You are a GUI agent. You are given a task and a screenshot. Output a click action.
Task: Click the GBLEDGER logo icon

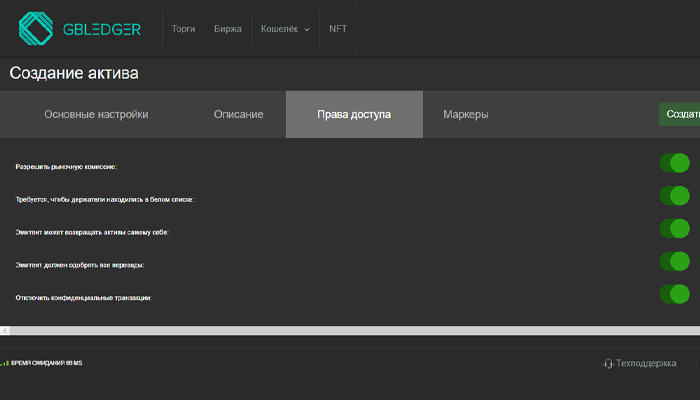(36, 29)
